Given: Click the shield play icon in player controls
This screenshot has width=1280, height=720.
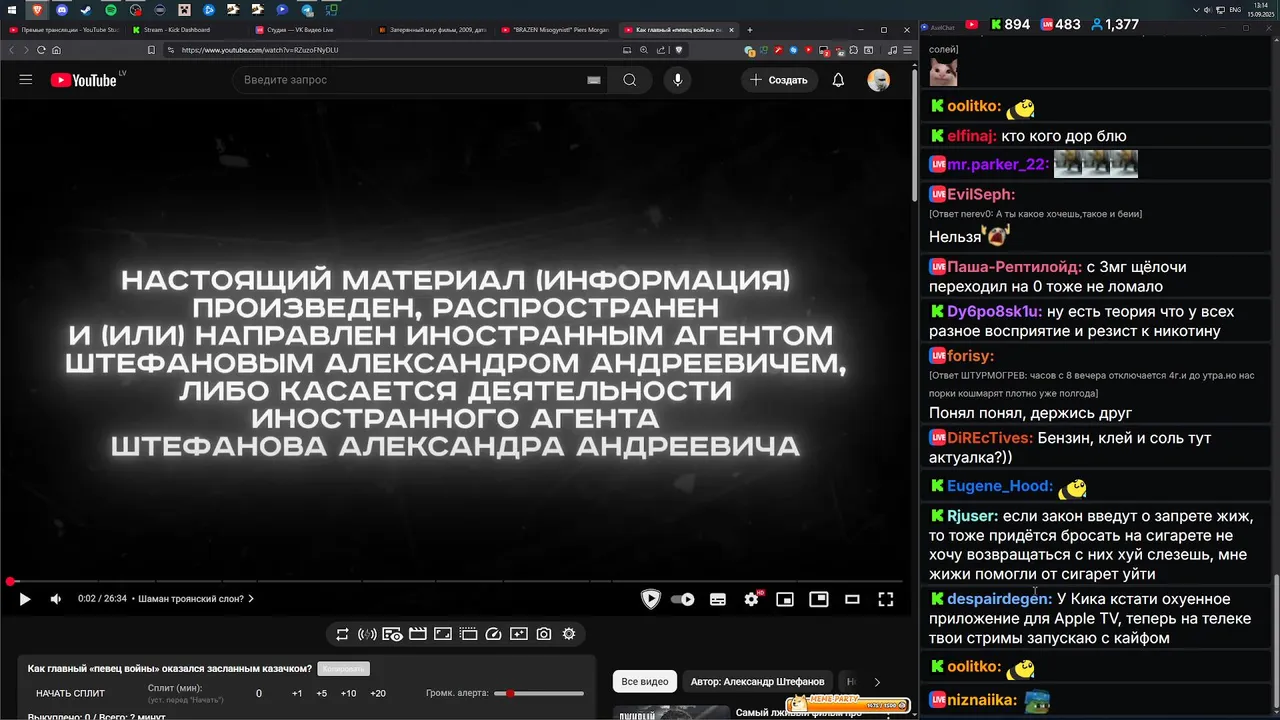Looking at the screenshot, I should pyautogui.click(x=650, y=599).
